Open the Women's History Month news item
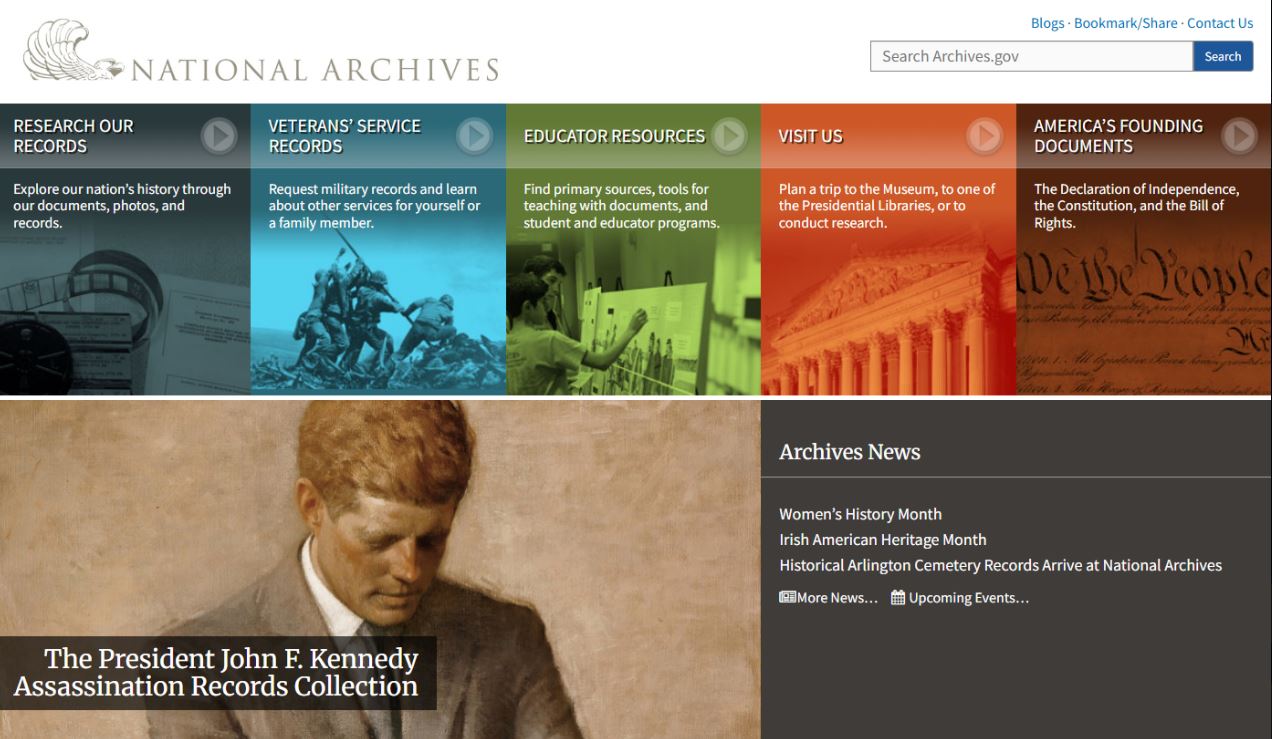The width and height of the screenshot is (1272, 739). tap(860, 514)
